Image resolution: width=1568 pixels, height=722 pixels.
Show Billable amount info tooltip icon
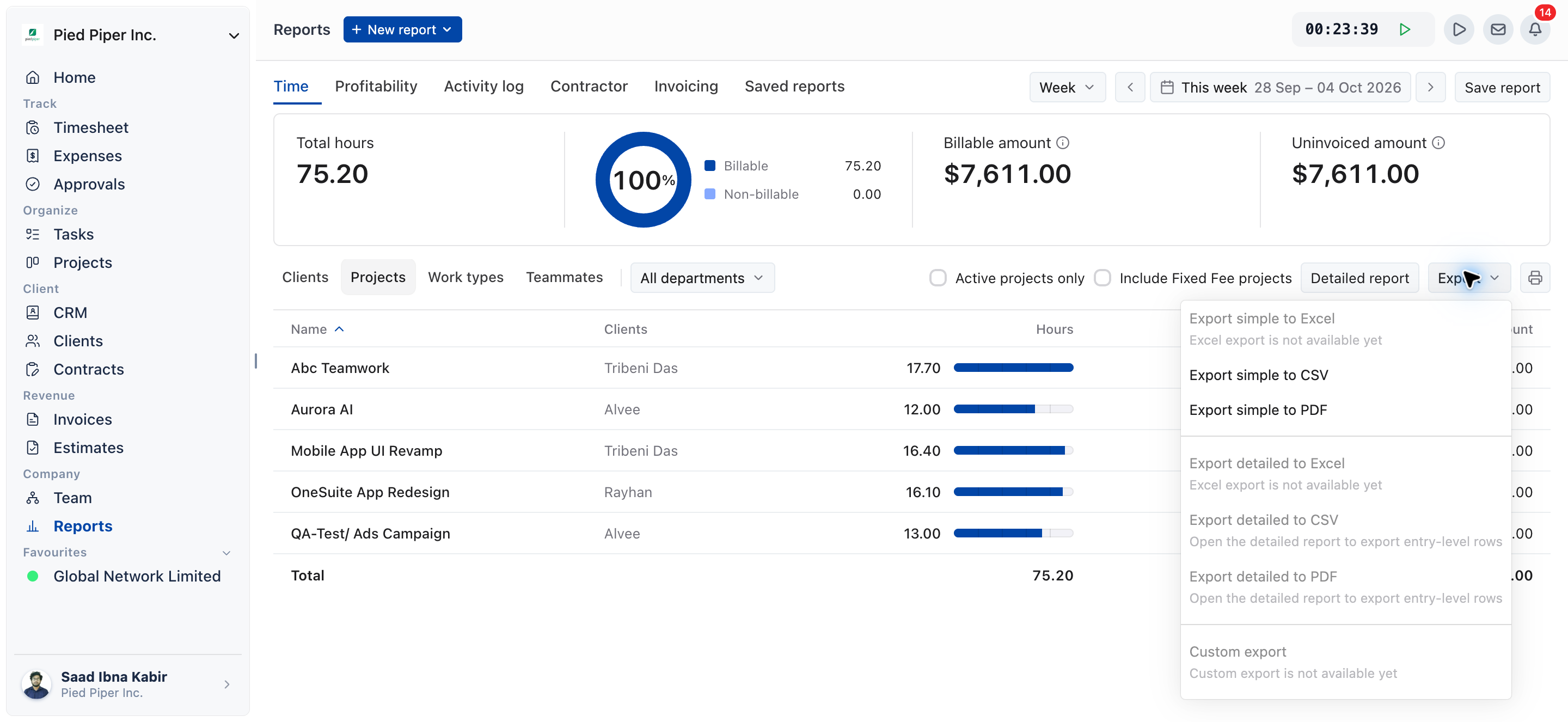tap(1063, 143)
